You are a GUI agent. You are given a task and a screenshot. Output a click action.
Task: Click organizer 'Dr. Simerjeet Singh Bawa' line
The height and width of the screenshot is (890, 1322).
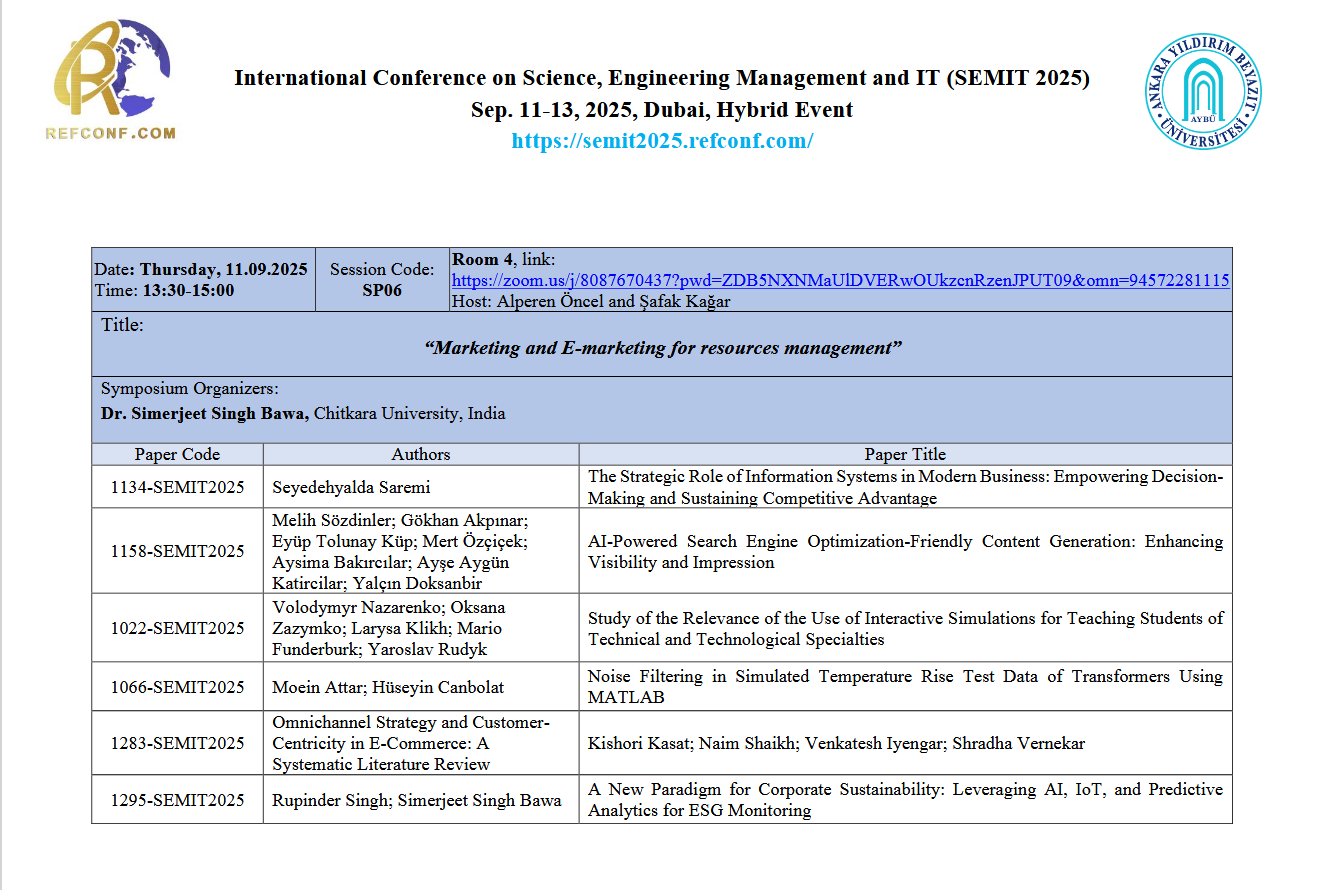point(303,413)
